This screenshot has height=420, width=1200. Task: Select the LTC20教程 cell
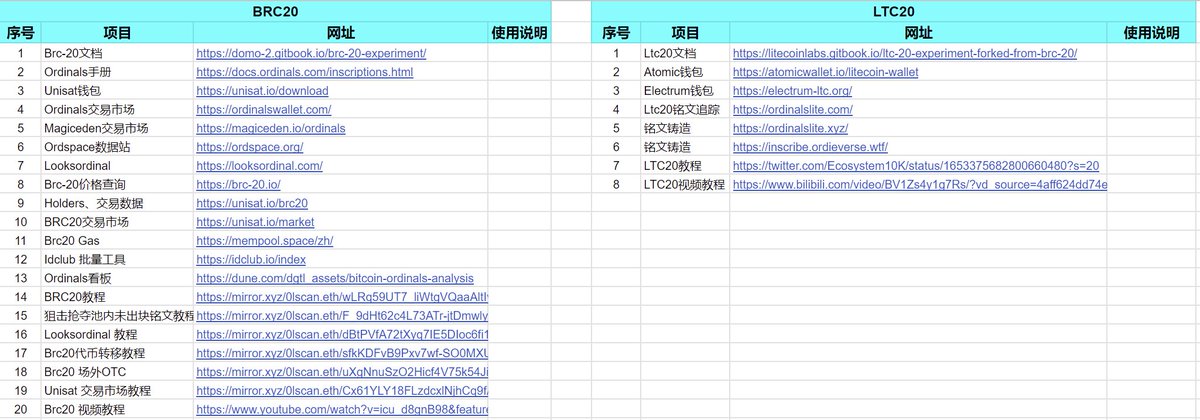(685, 166)
